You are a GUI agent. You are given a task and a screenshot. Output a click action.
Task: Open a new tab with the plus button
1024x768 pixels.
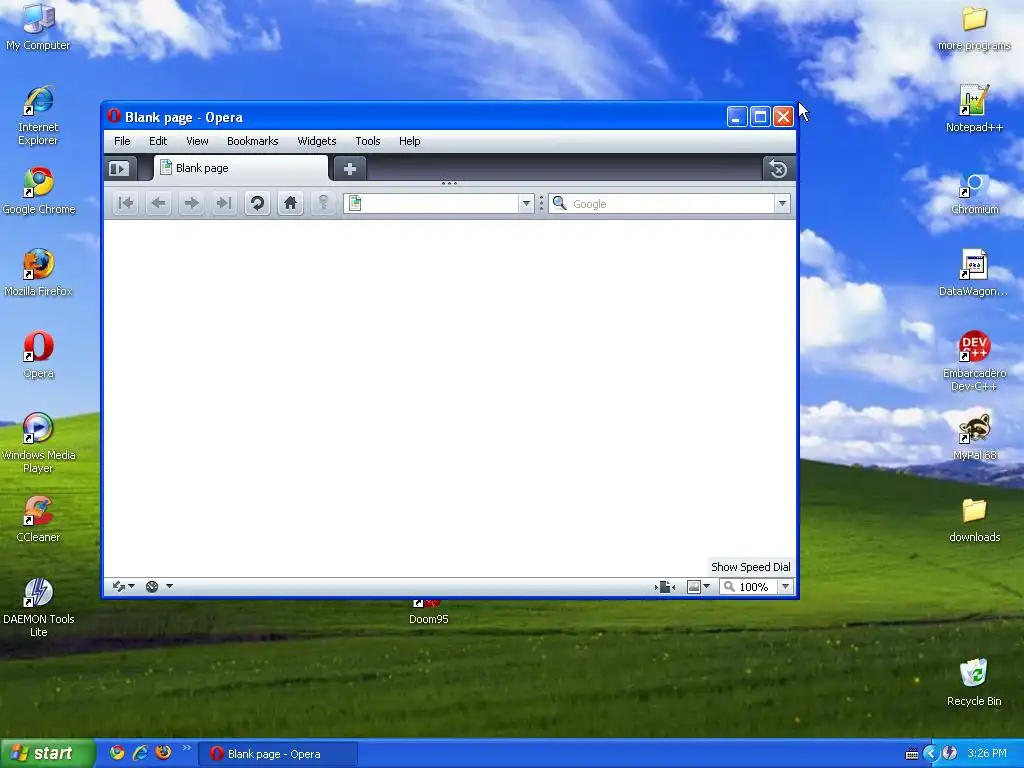(x=349, y=168)
